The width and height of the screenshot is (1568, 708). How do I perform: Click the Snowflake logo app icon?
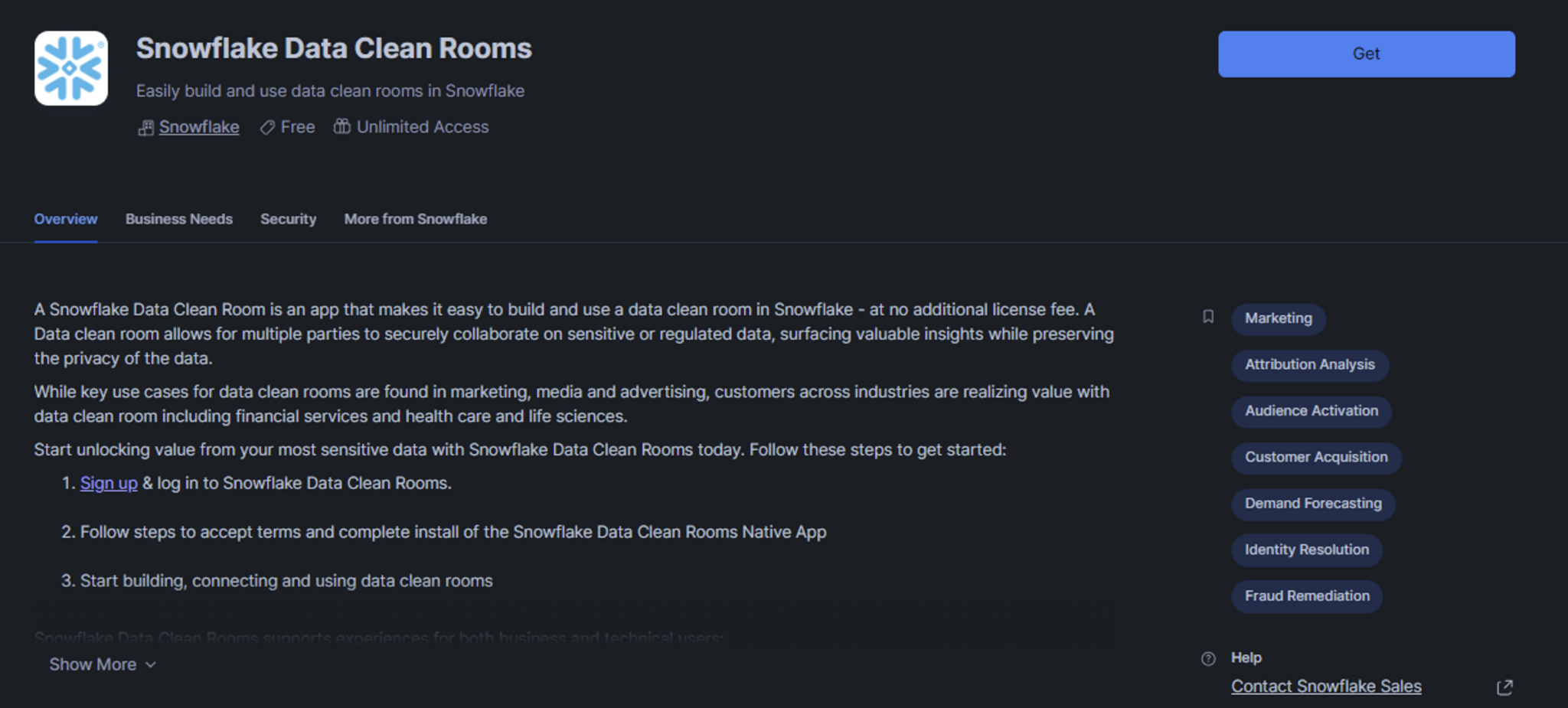71,68
